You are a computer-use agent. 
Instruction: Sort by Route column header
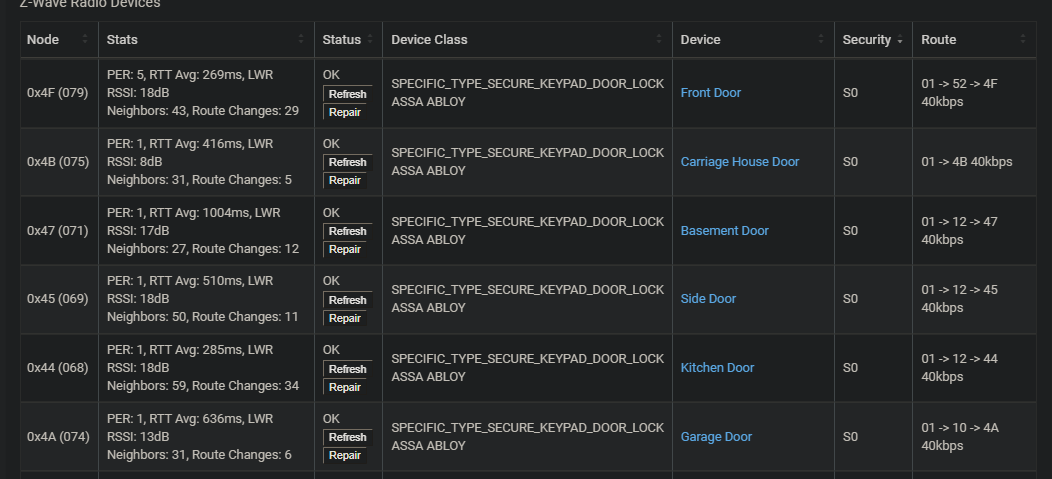938,40
